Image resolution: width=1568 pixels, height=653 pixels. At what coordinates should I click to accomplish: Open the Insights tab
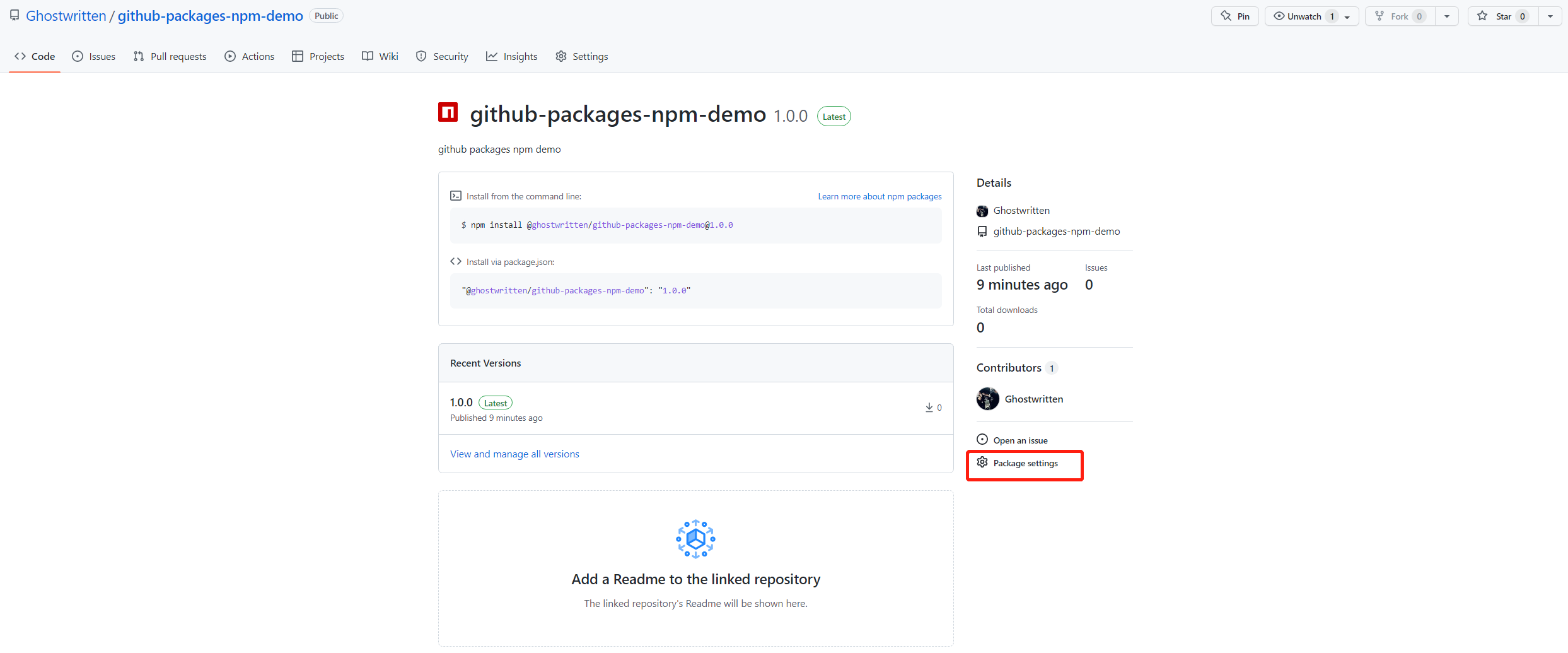tap(512, 56)
